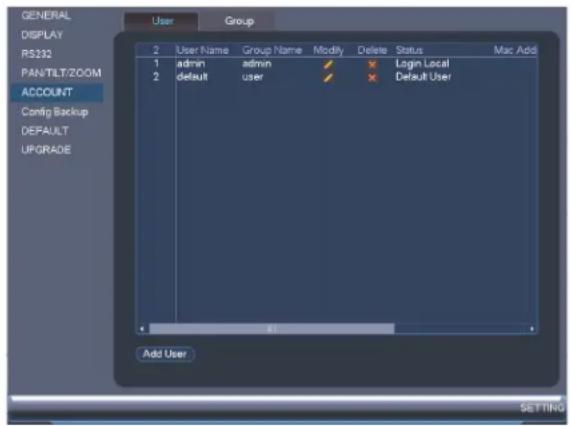570x426 pixels.
Task: Select the ACCOUNT menu item
Action: (x=57, y=92)
